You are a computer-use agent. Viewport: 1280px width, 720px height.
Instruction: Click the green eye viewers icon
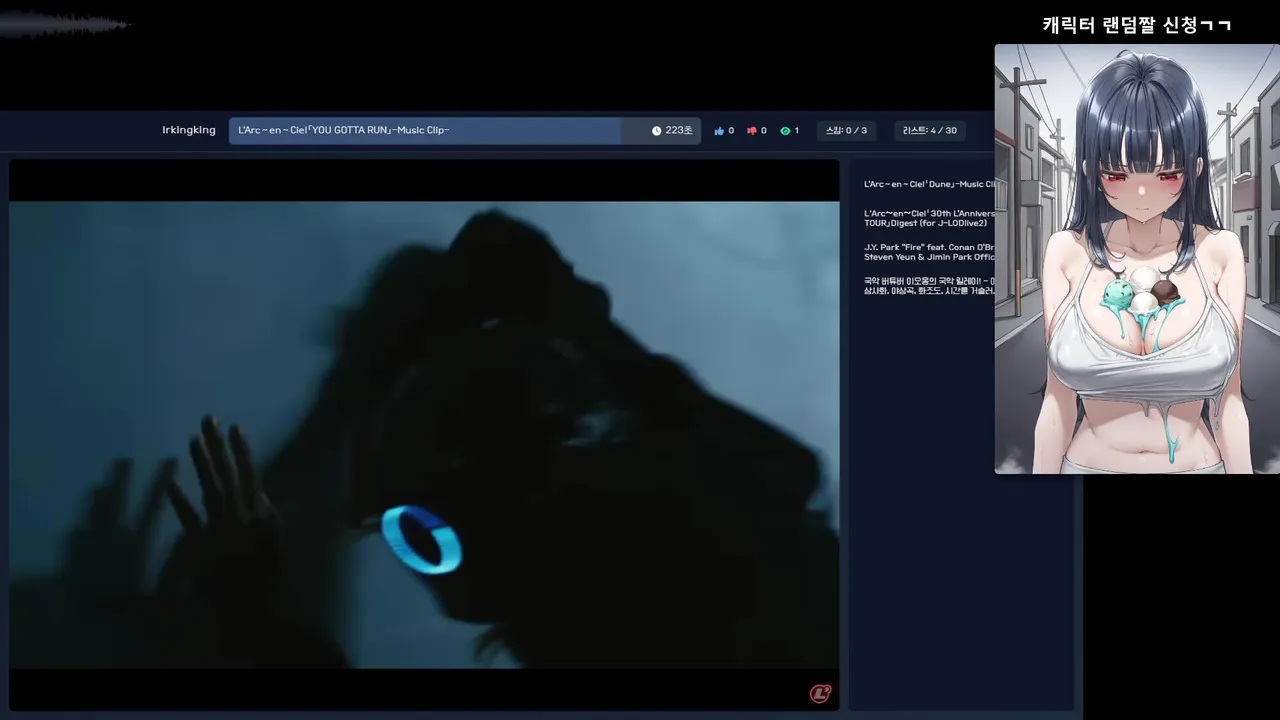[785, 131]
